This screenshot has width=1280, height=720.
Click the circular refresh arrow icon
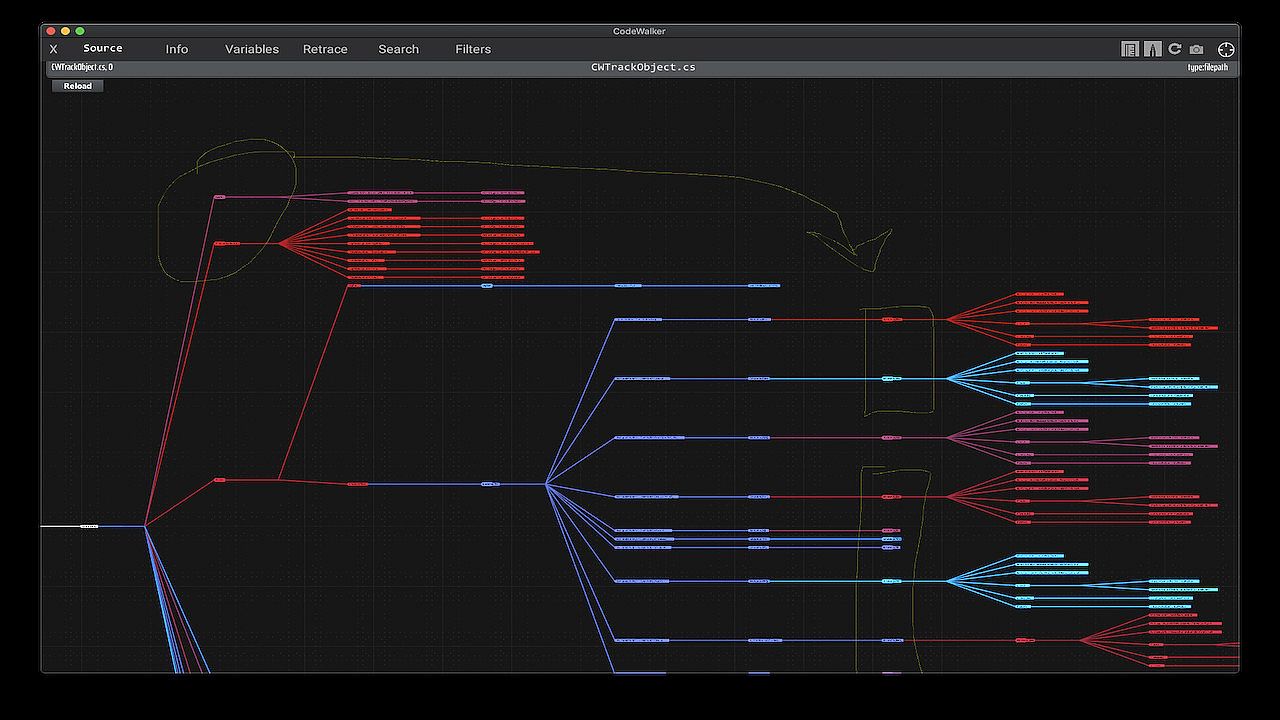(x=1175, y=49)
